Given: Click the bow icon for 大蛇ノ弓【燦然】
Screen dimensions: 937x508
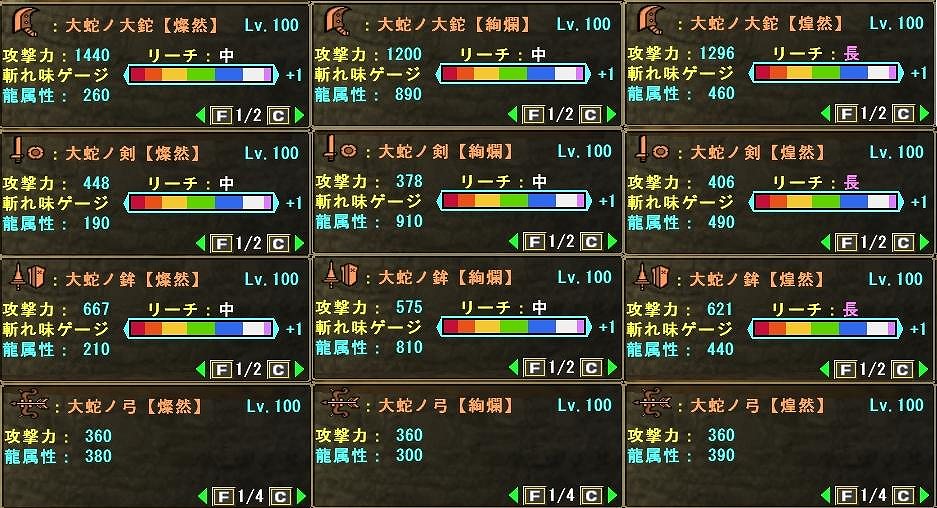Looking at the screenshot, I should pos(29,404).
